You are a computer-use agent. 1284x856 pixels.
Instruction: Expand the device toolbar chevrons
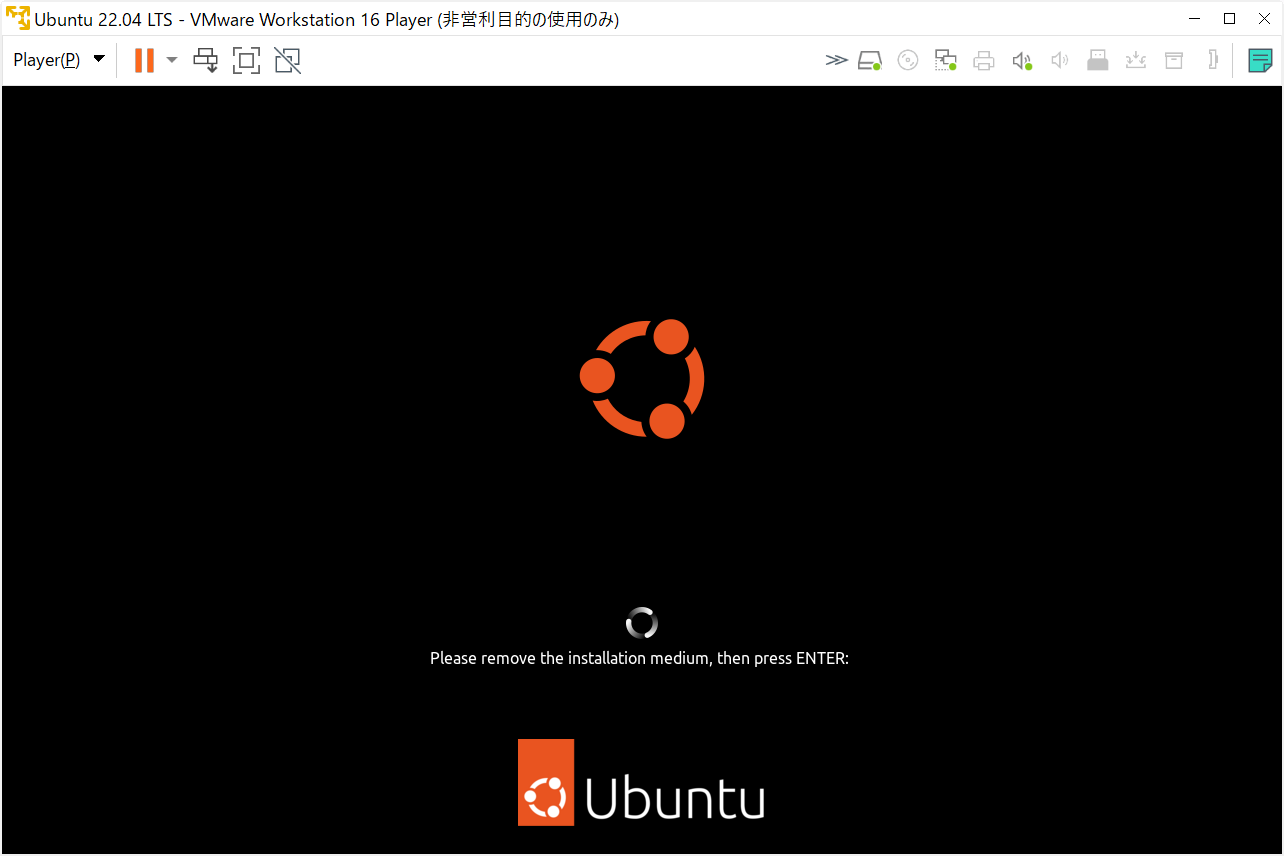point(836,61)
